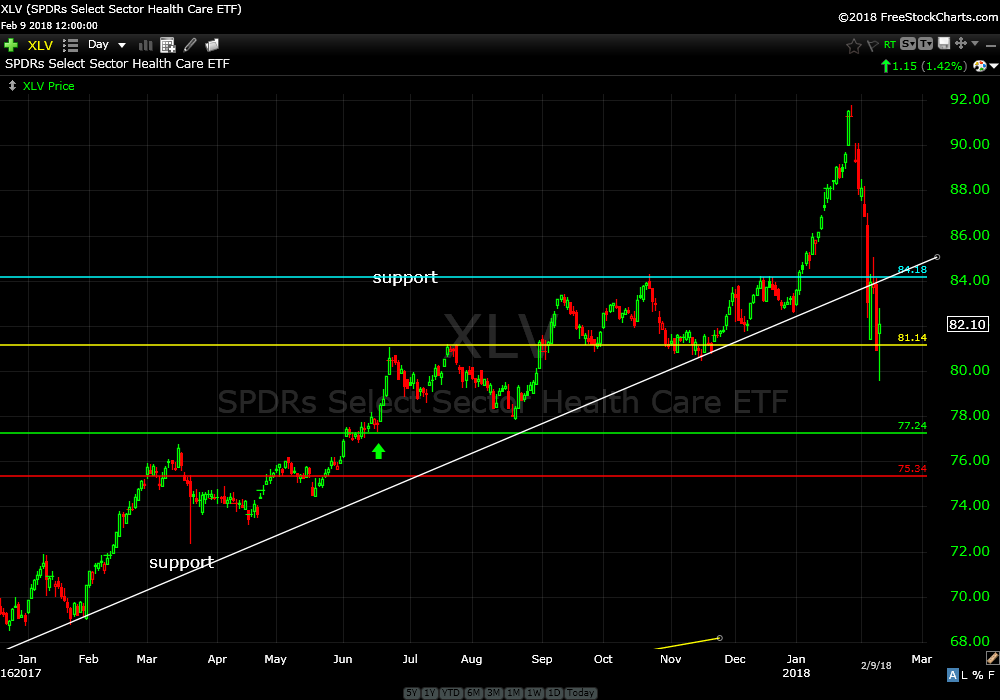Open the S dropdown in top toolbar

click(907, 44)
